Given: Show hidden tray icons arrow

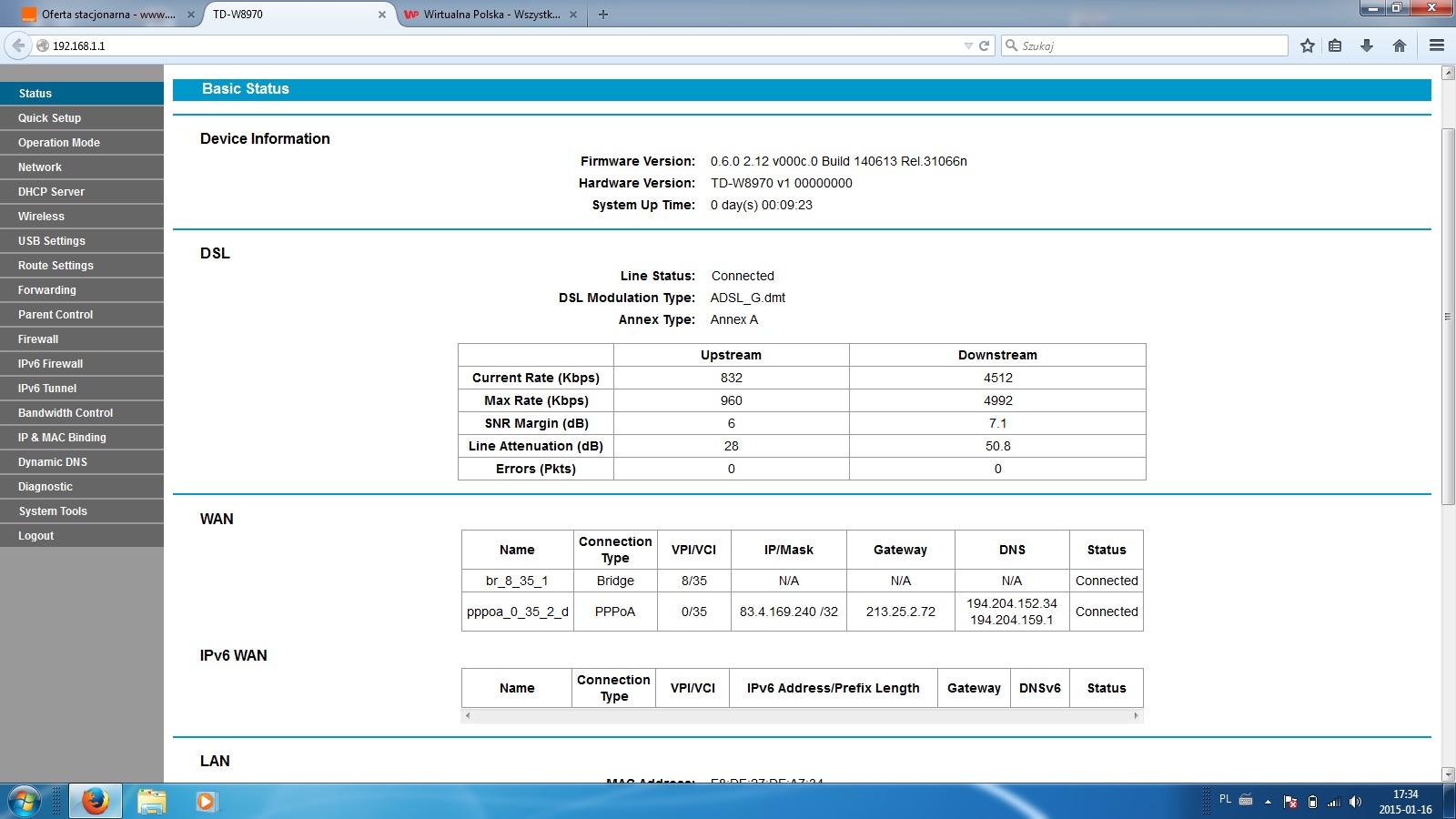Looking at the screenshot, I should tap(1268, 802).
